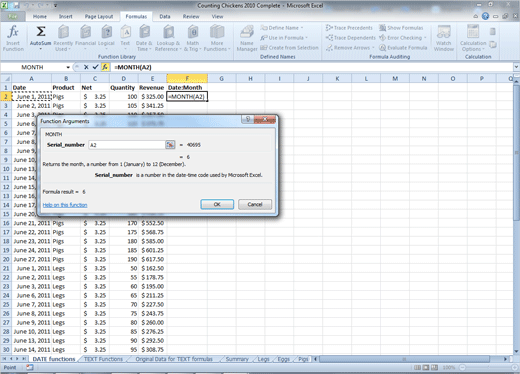The height and width of the screenshot is (374, 520).
Task: Click Create from Selection
Action: tap(289, 48)
